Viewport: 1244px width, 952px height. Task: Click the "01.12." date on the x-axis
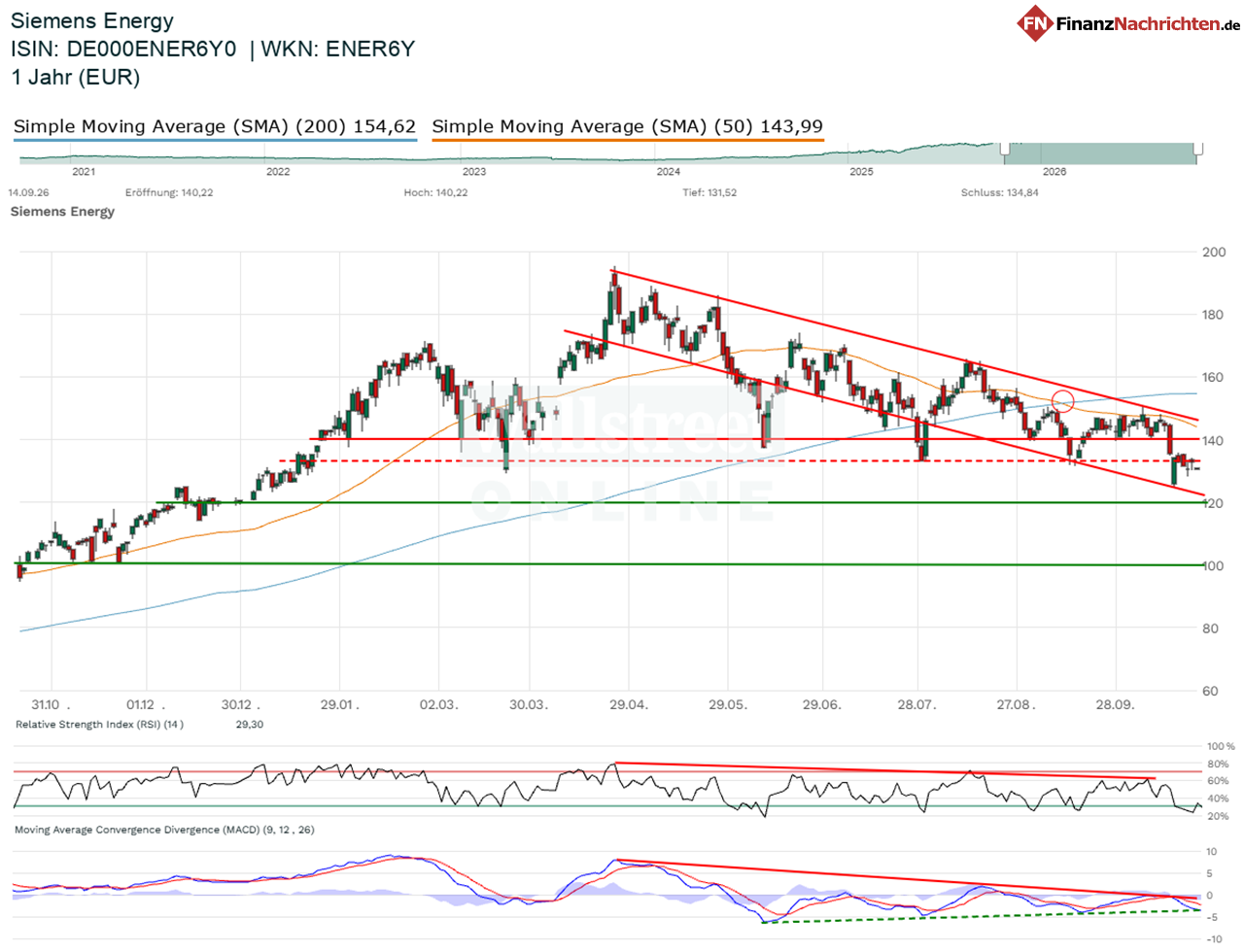[x=146, y=704]
